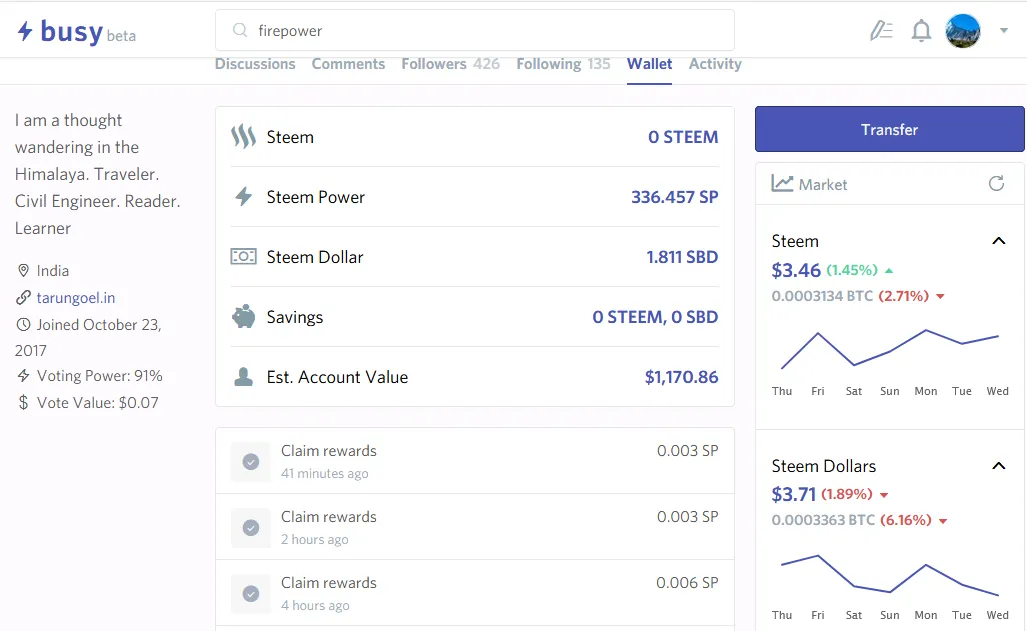Open the Followers 426 tab

coord(451,64)
